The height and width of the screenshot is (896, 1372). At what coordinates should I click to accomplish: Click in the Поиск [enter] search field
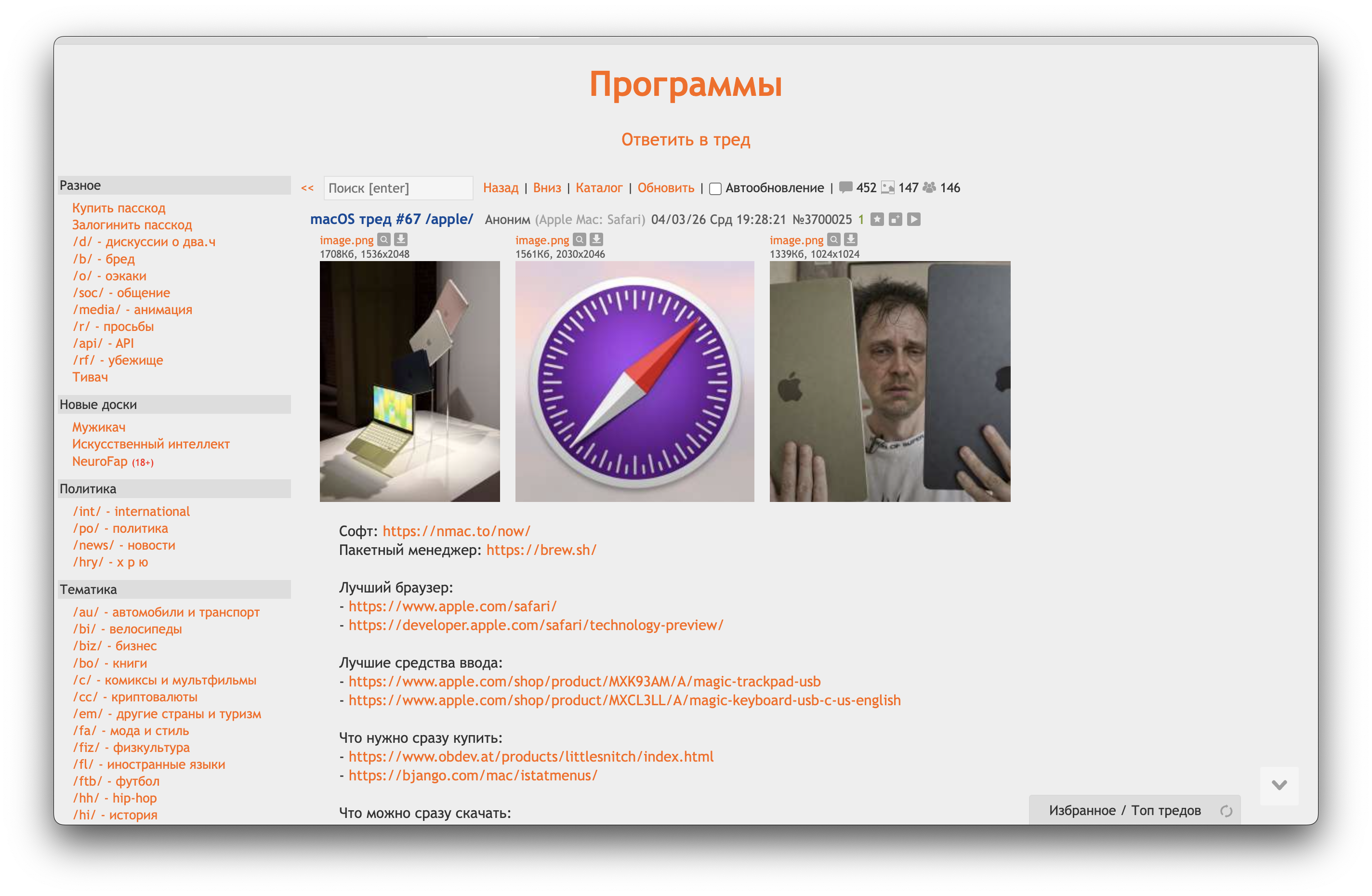click(398, 188)
